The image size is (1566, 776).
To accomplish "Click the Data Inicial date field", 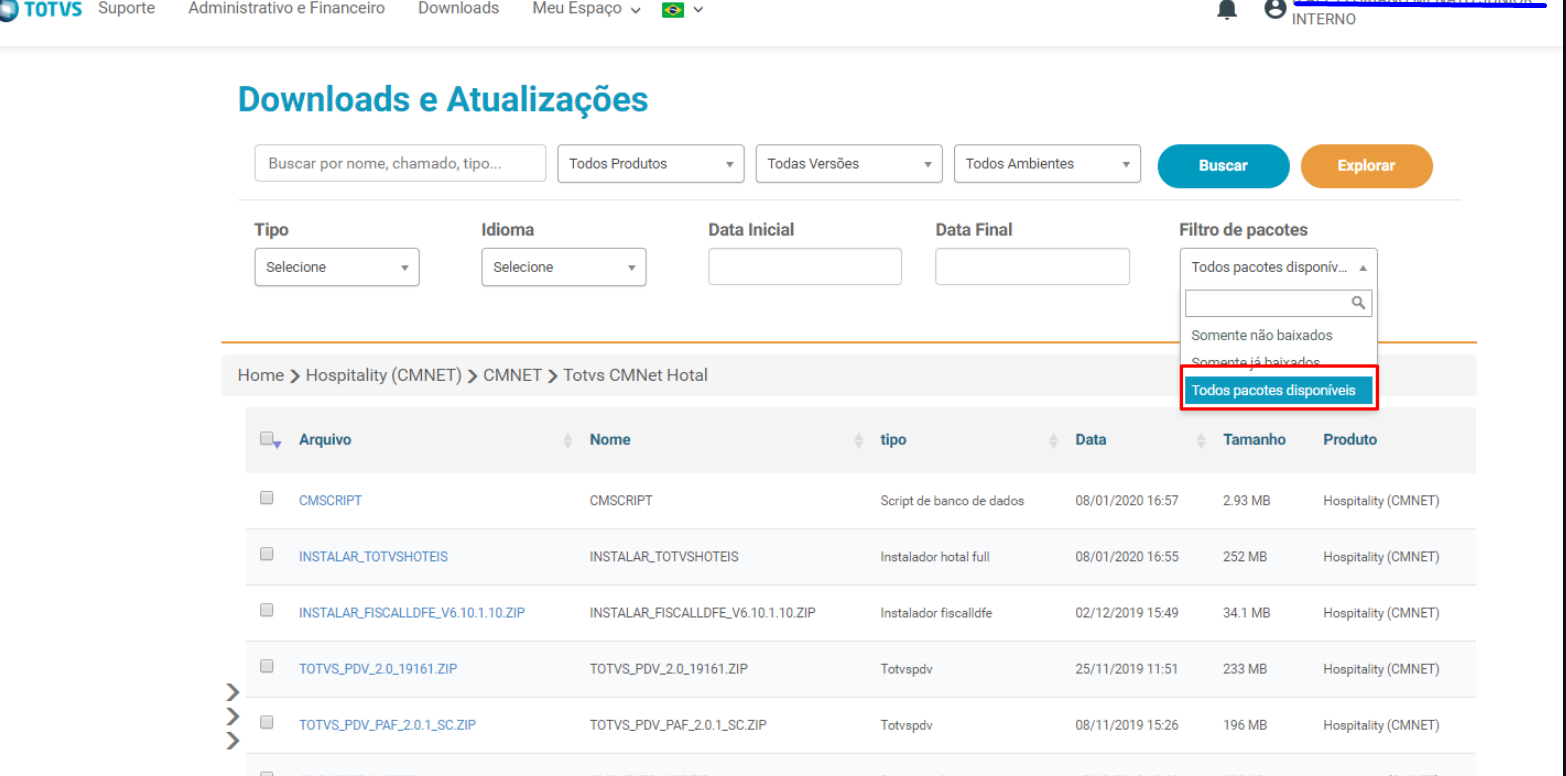I will [x=805, y=267].
